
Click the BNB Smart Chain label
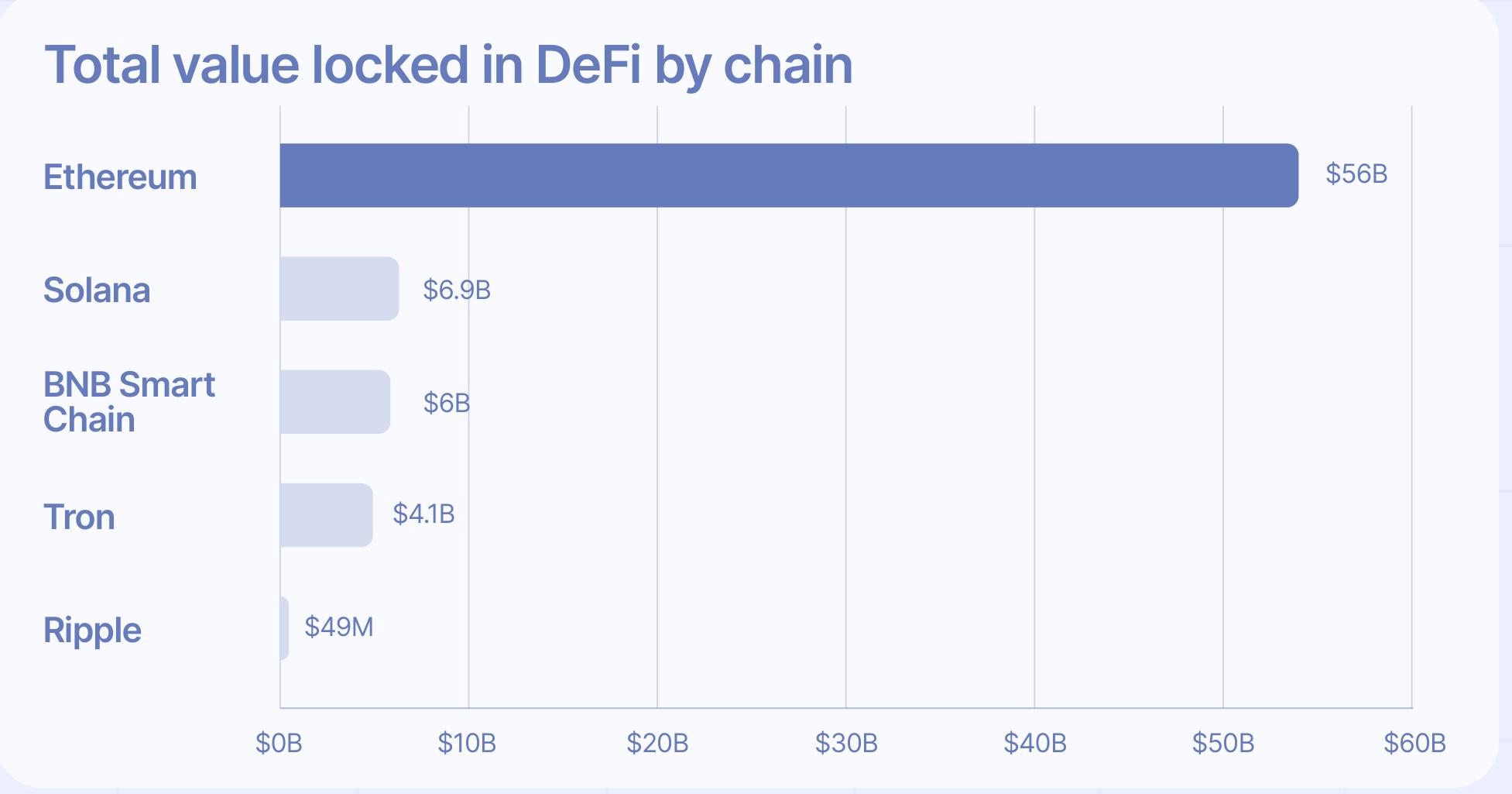pos(129,402)
